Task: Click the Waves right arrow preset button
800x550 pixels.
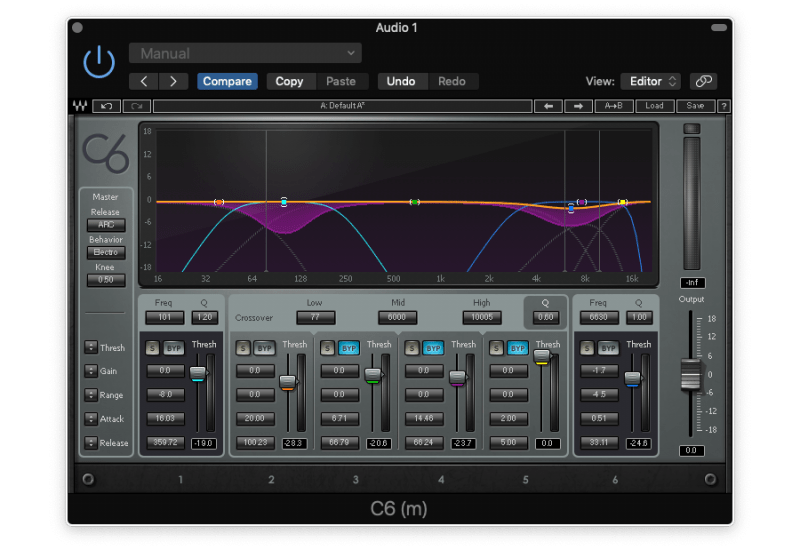Action: pyautogui.click(x=578, y=106)
